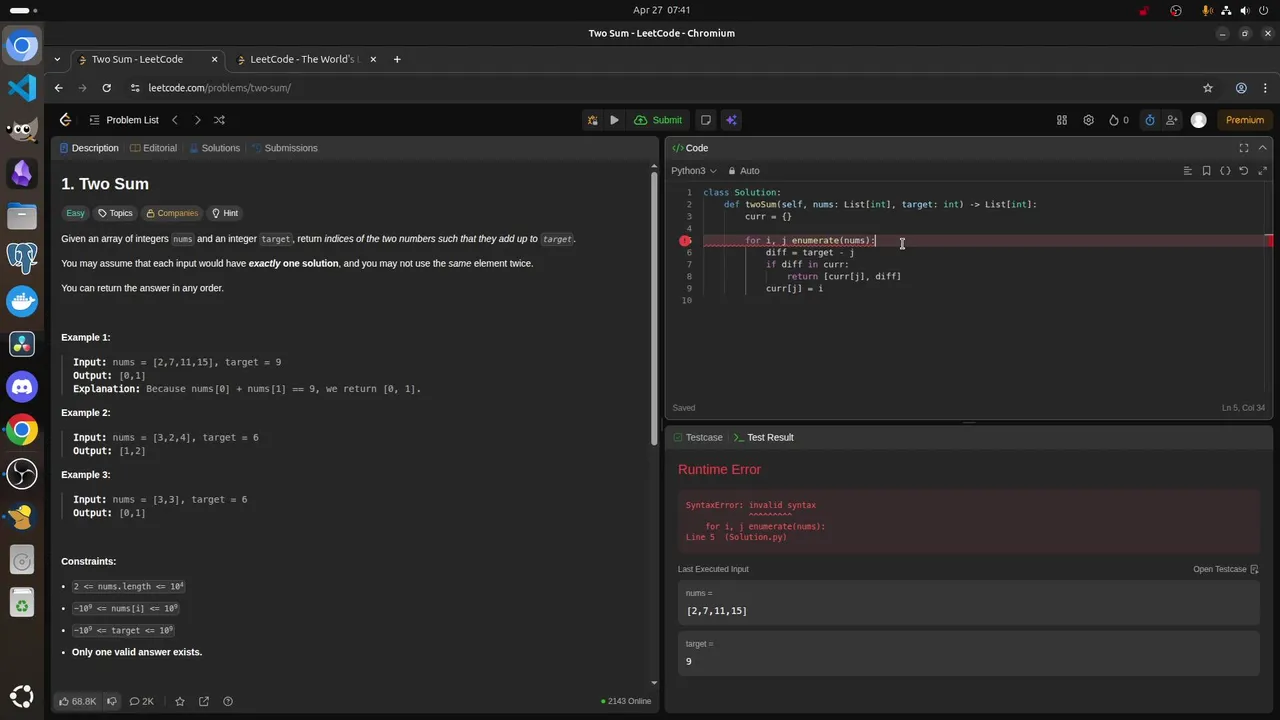Image resolution: width=1280 pixels, height=720 pixels.
Task: Click the bookmark code icon
Action: [1206, 171]
